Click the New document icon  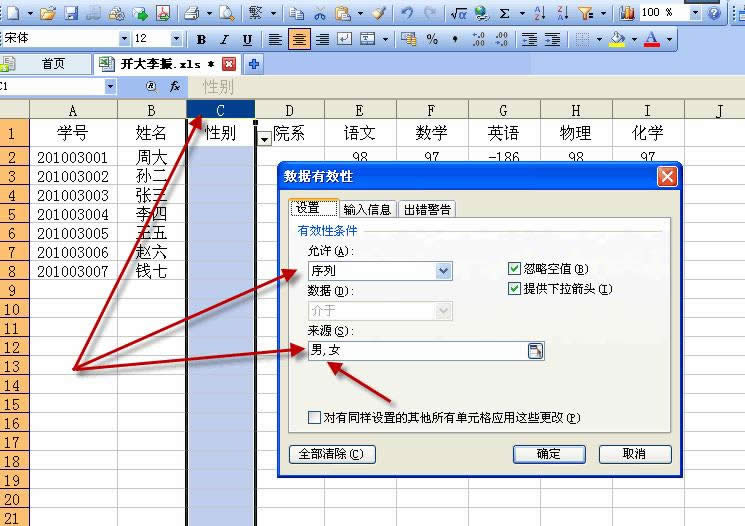pyautogui.click(x=13, y=13)
